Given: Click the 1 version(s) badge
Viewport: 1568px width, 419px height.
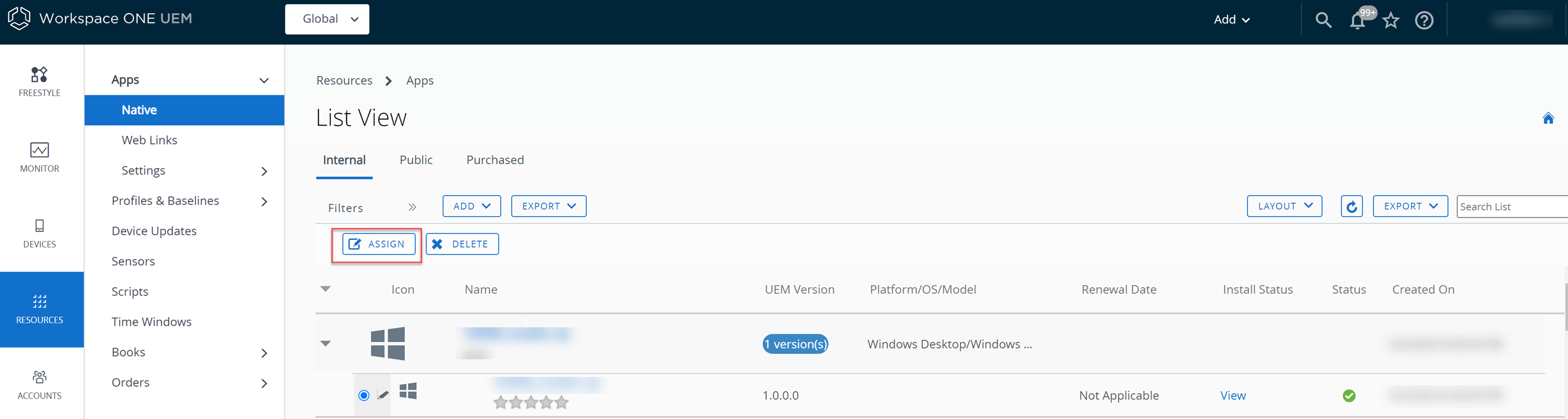Looking at the screenshot, I should coord(795,344).
